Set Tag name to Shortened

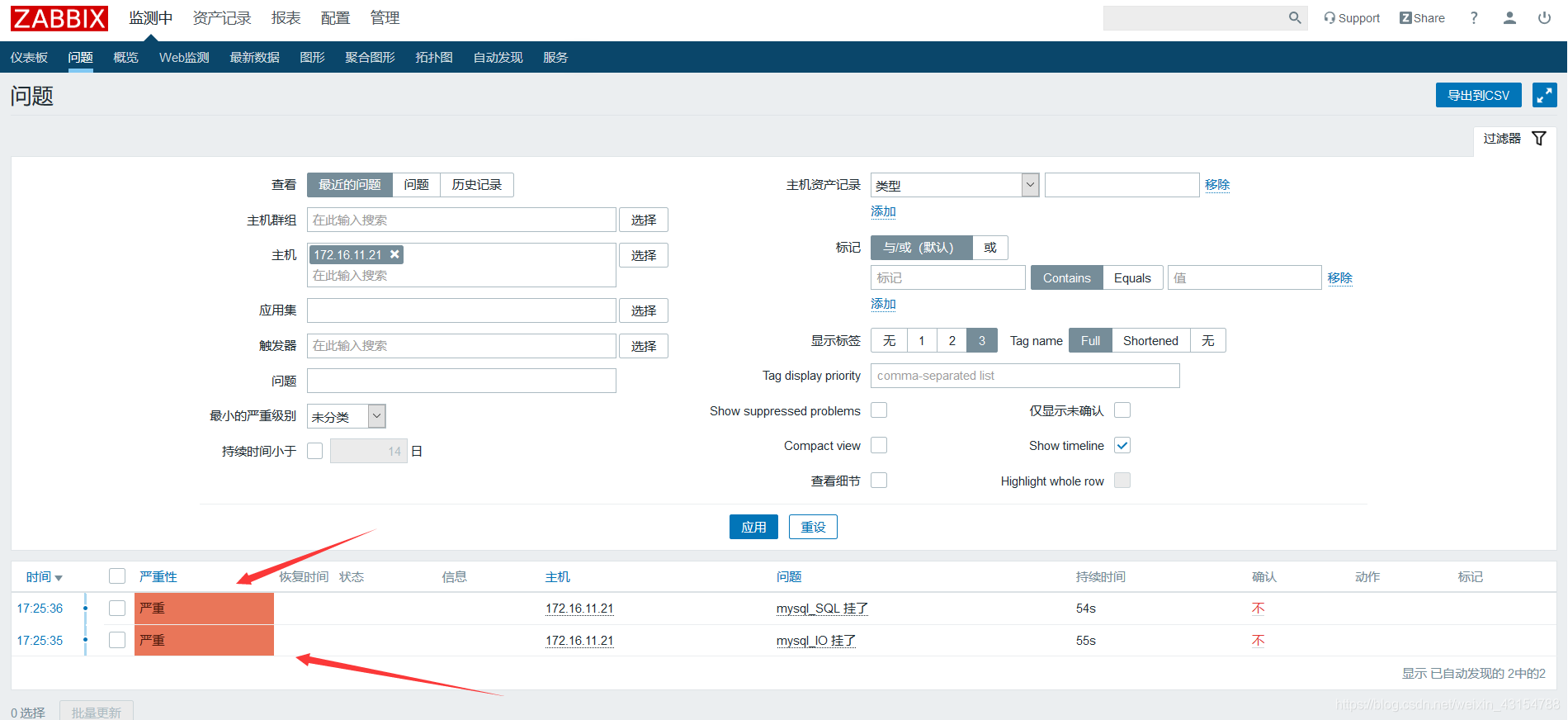coord(1150,340)
